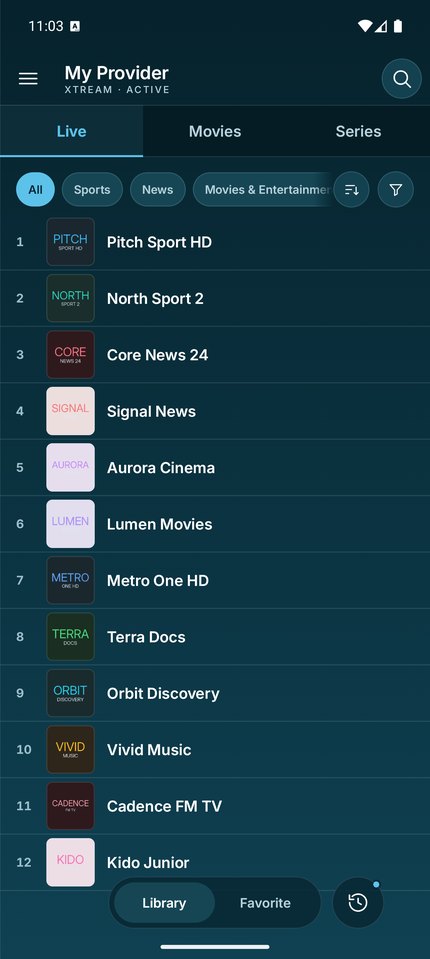Open the hamburger navigation menu
This screenshot has width=430, height=959.
pyautogui.click(x=28, y=79)
